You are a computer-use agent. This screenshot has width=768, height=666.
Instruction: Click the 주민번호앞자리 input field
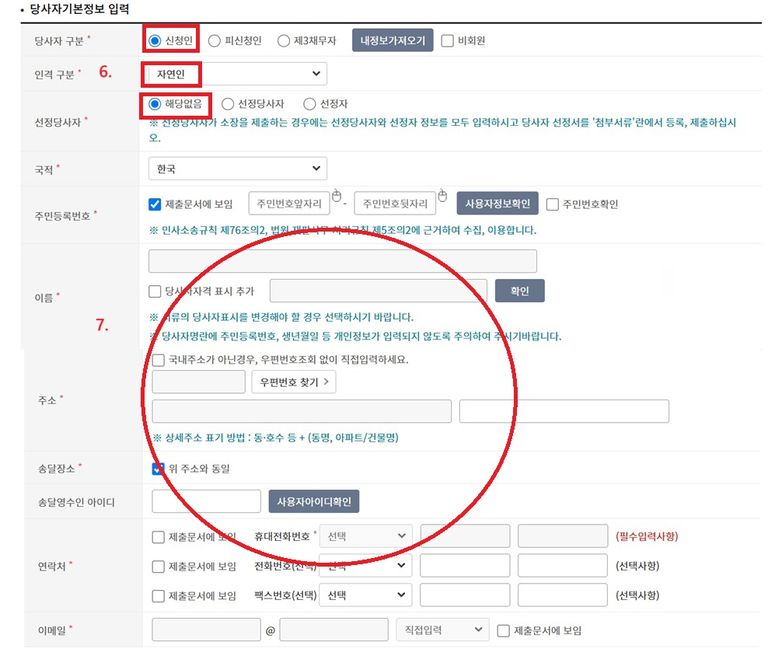click(288, 204)
